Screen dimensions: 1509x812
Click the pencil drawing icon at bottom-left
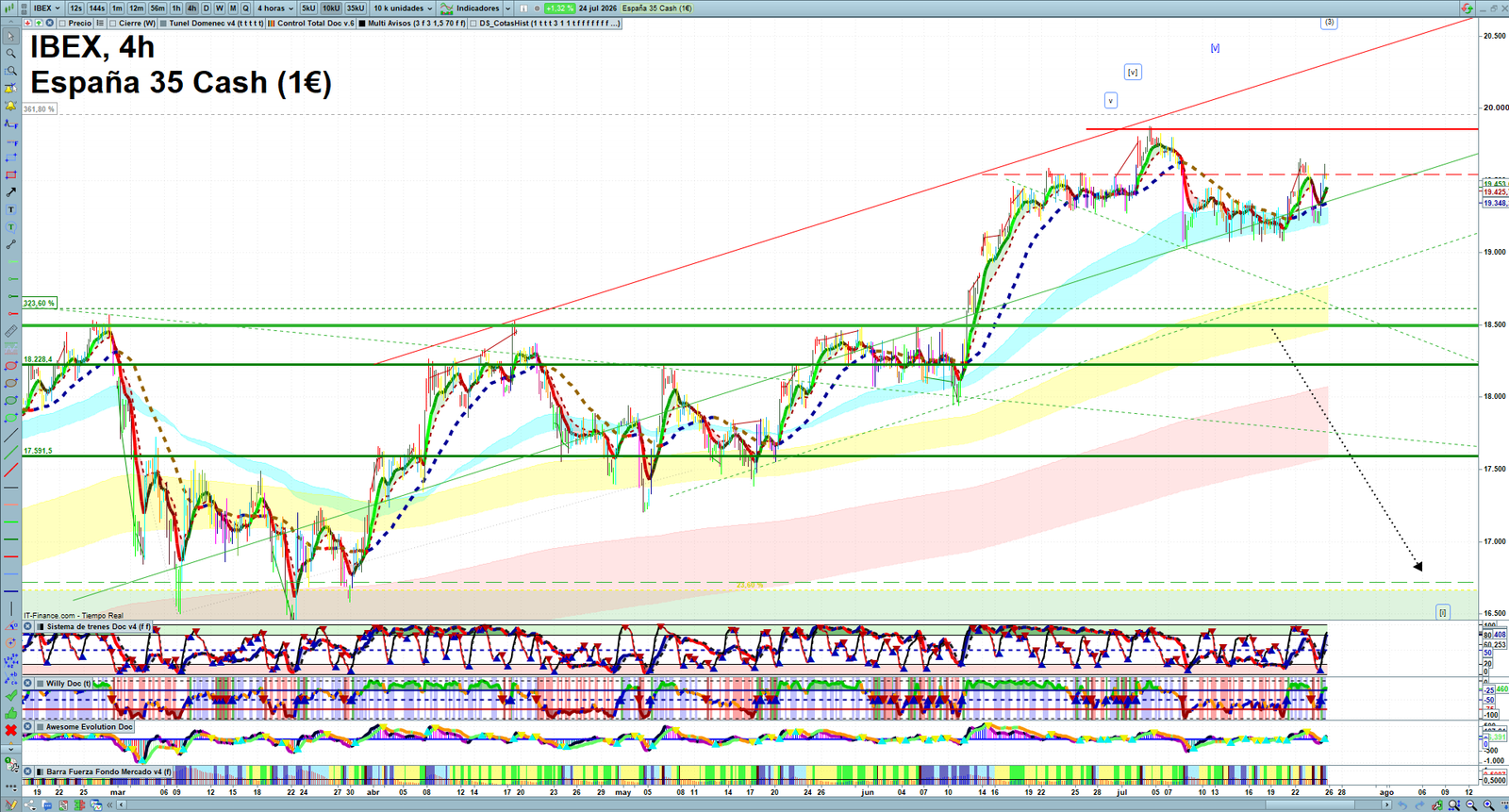pos(10,804)
